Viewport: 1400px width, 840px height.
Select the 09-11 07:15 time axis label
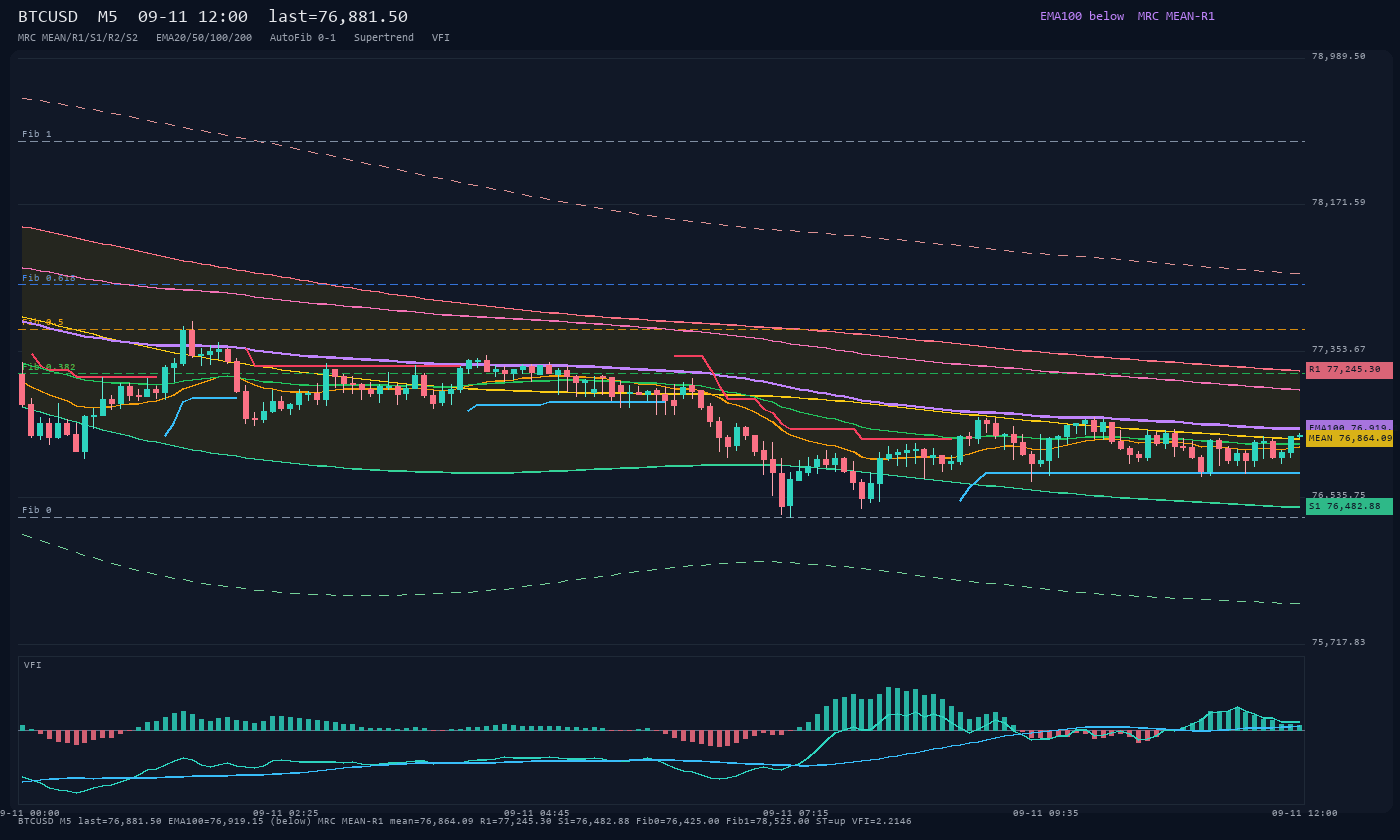point(795,813)
